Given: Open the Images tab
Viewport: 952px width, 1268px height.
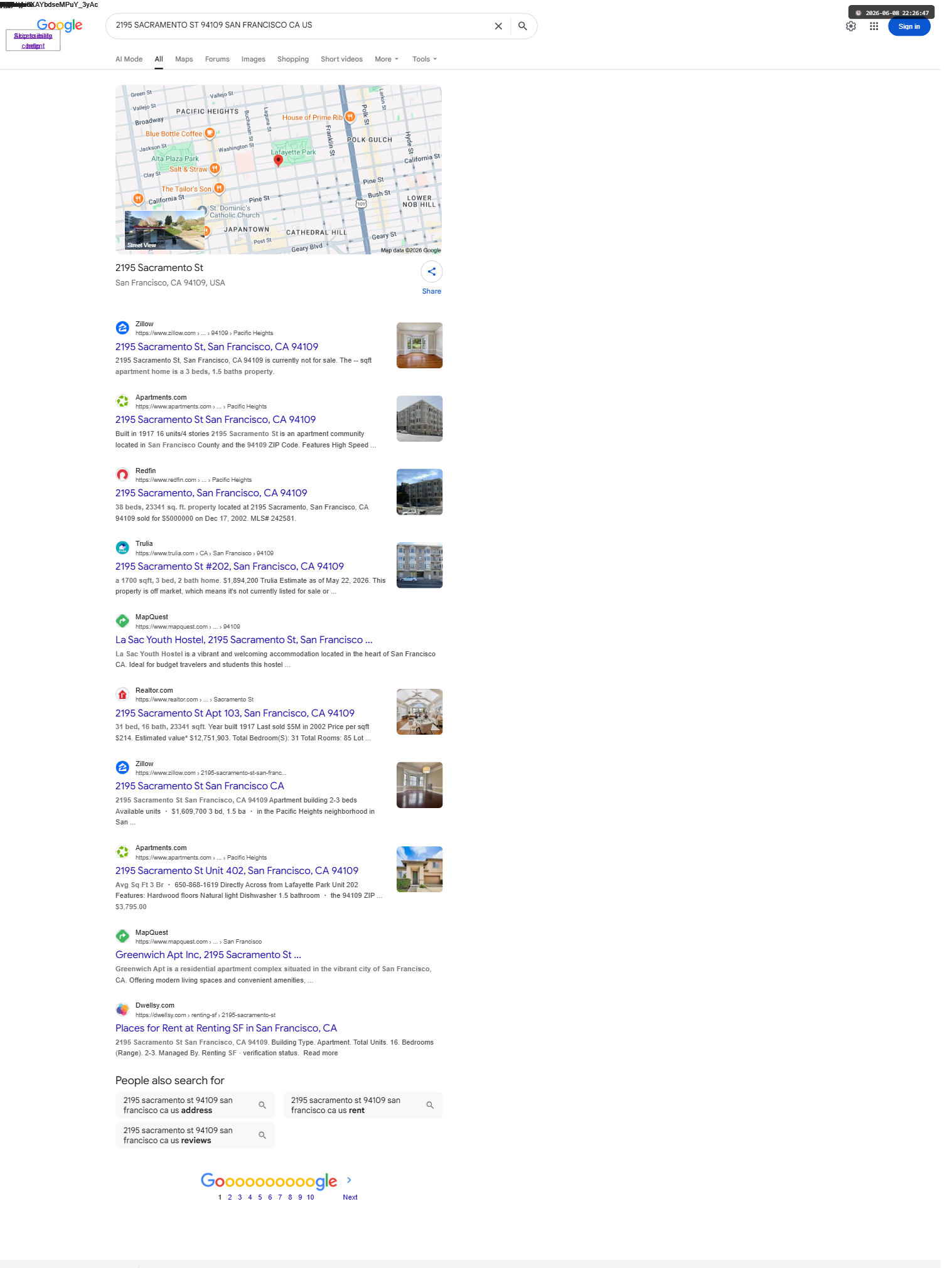Looking at the screenshot, I should click(x=254, y=59).
